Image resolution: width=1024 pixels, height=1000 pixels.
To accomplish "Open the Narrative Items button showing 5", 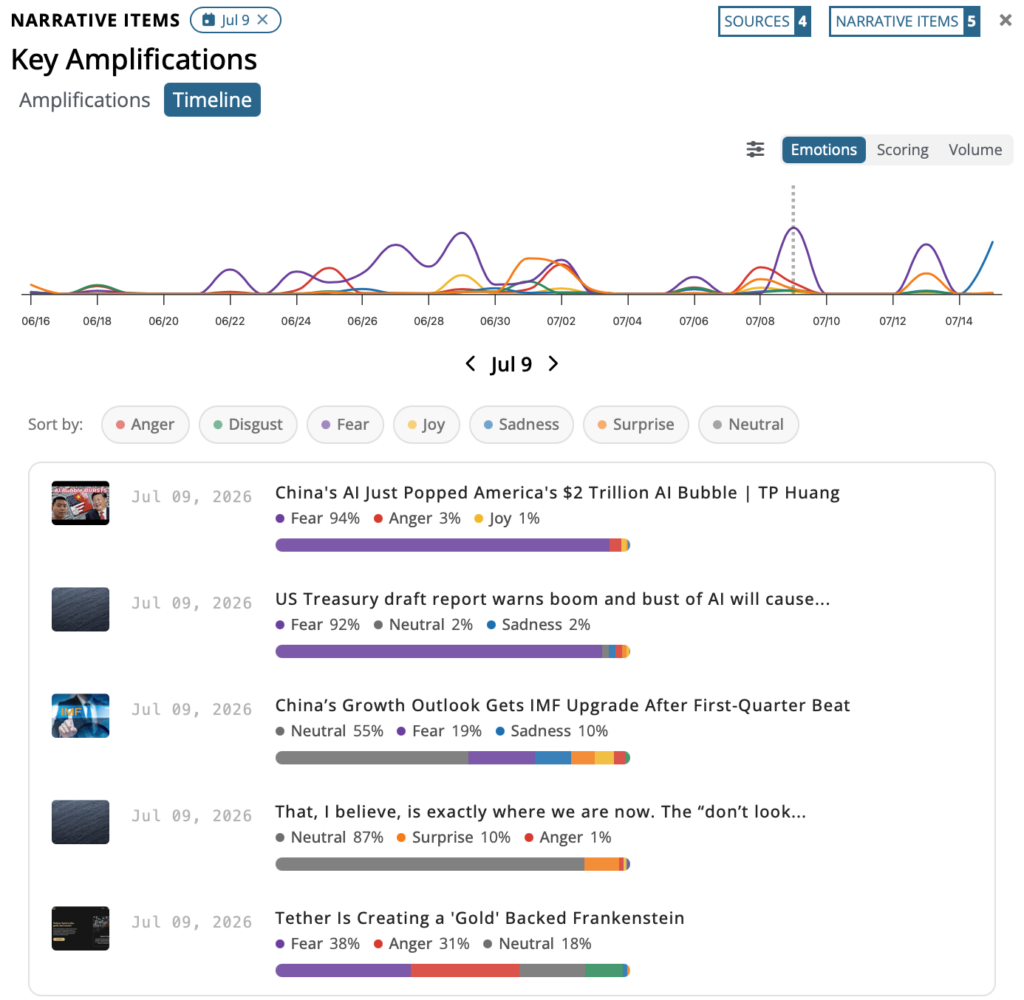I will click(x=904, y=22).
